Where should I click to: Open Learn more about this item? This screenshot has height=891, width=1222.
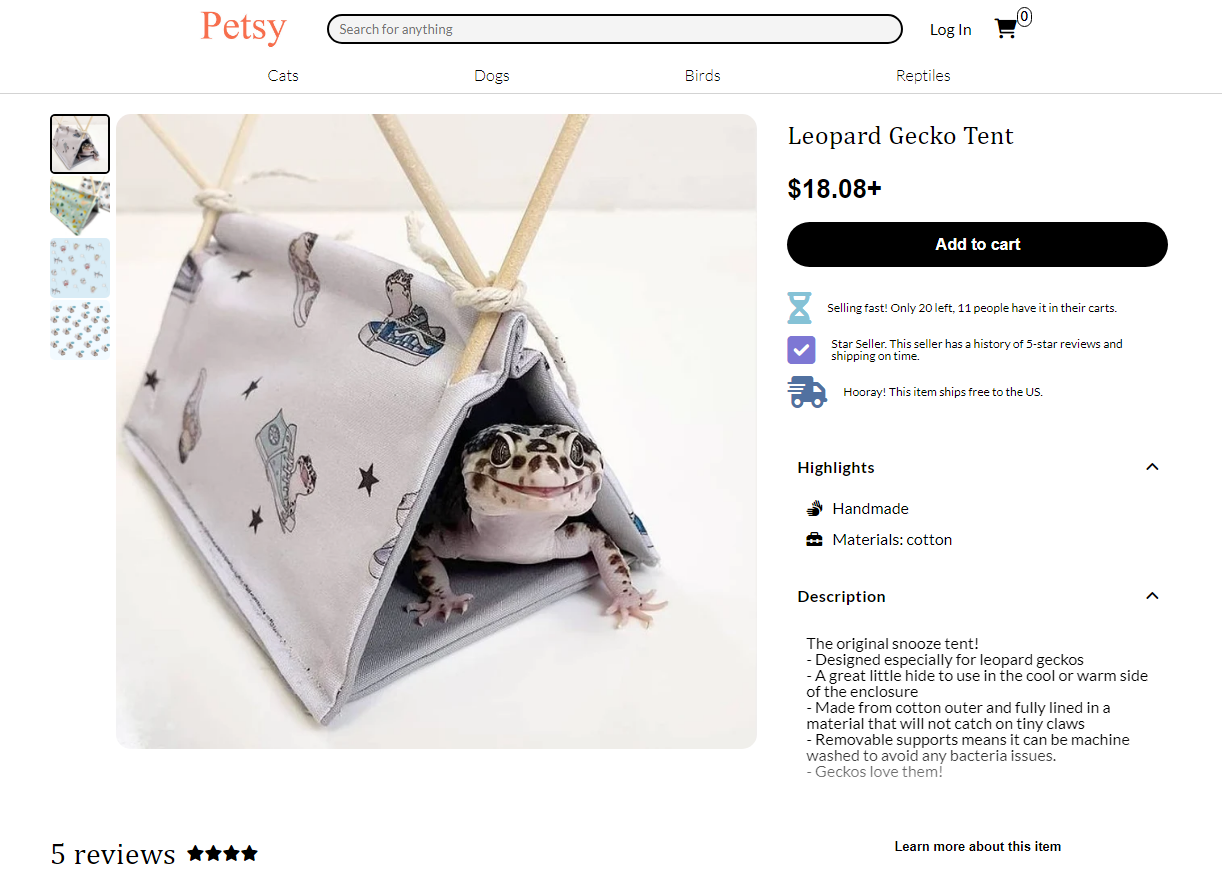click(977, 846)
